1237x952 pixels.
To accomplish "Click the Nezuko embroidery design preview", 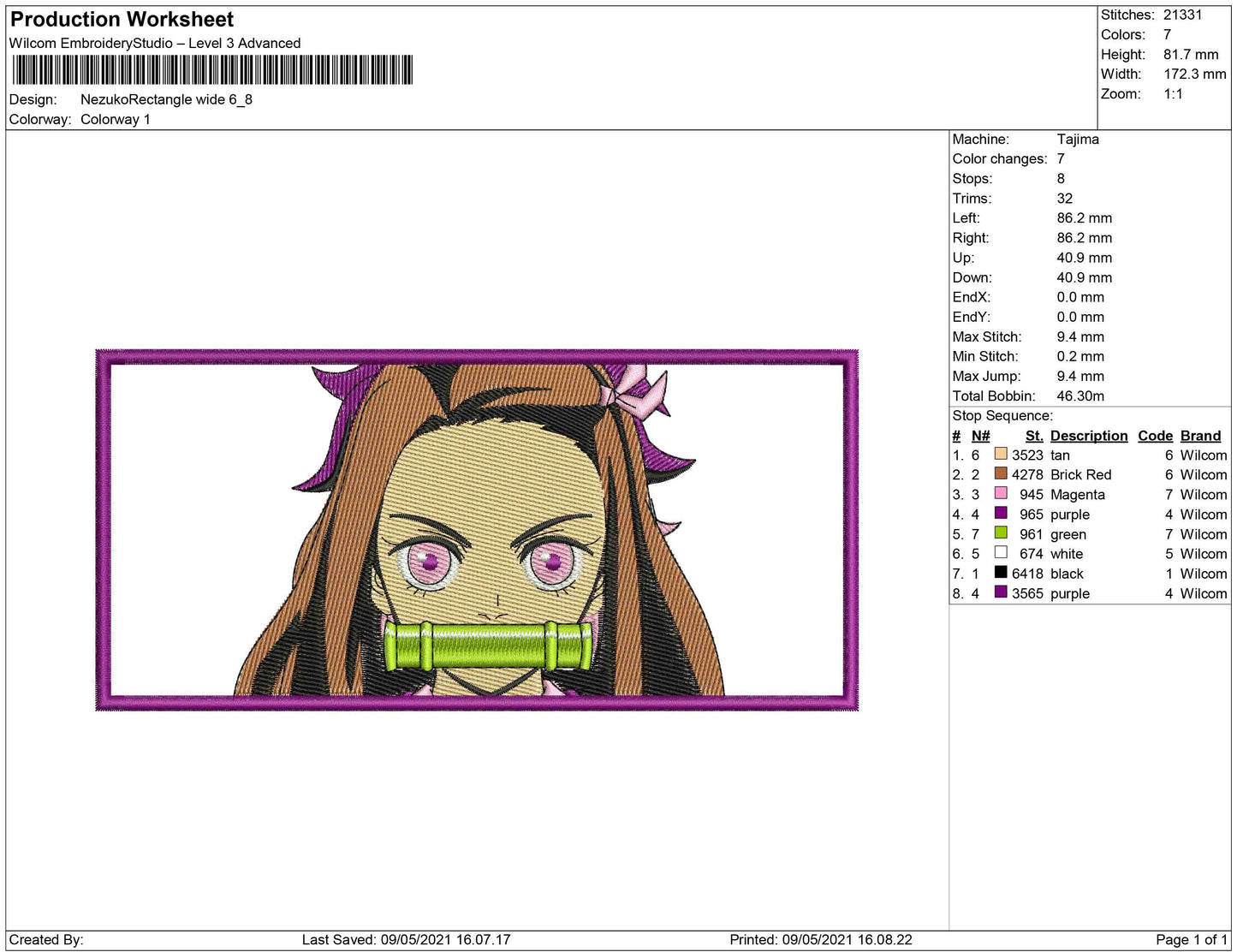I will pos(477,530).
